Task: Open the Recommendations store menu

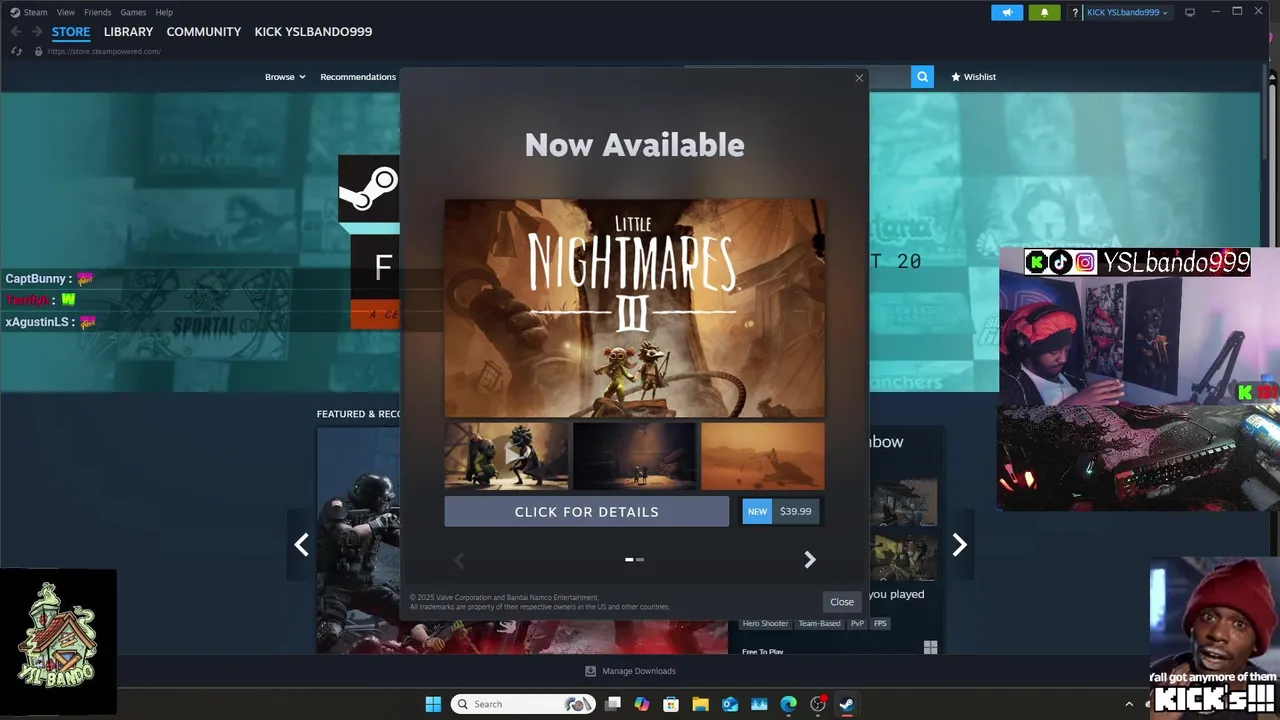Action: pos(358,77)
